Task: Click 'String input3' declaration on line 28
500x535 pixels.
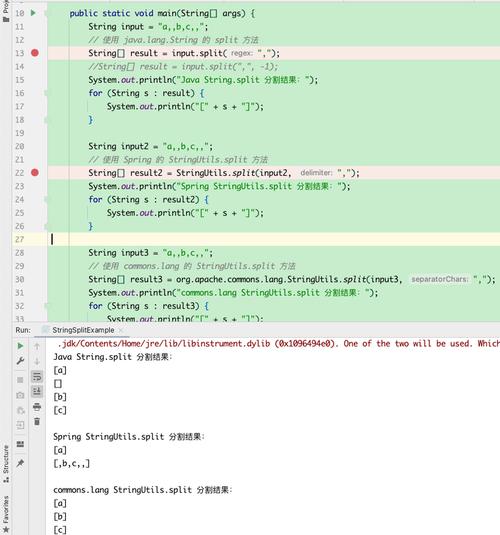Action: pos(151,253)
